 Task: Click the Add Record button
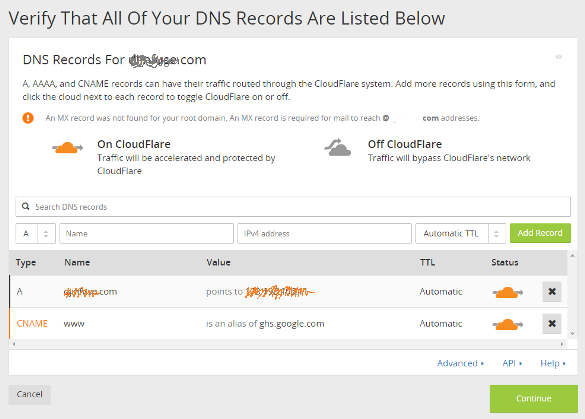(540, 233)
